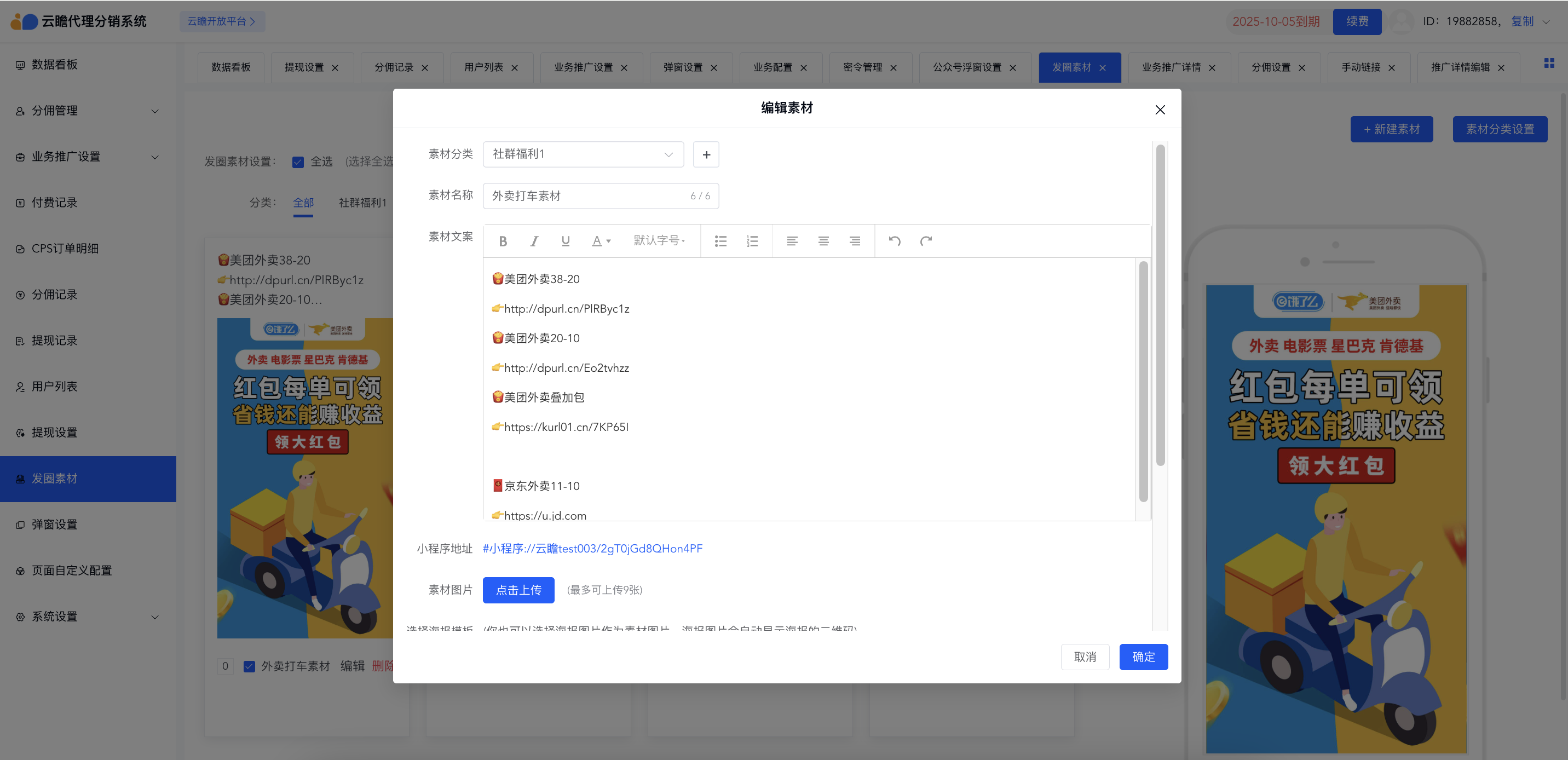Toggle bold formatting in editor

[503, 241]
